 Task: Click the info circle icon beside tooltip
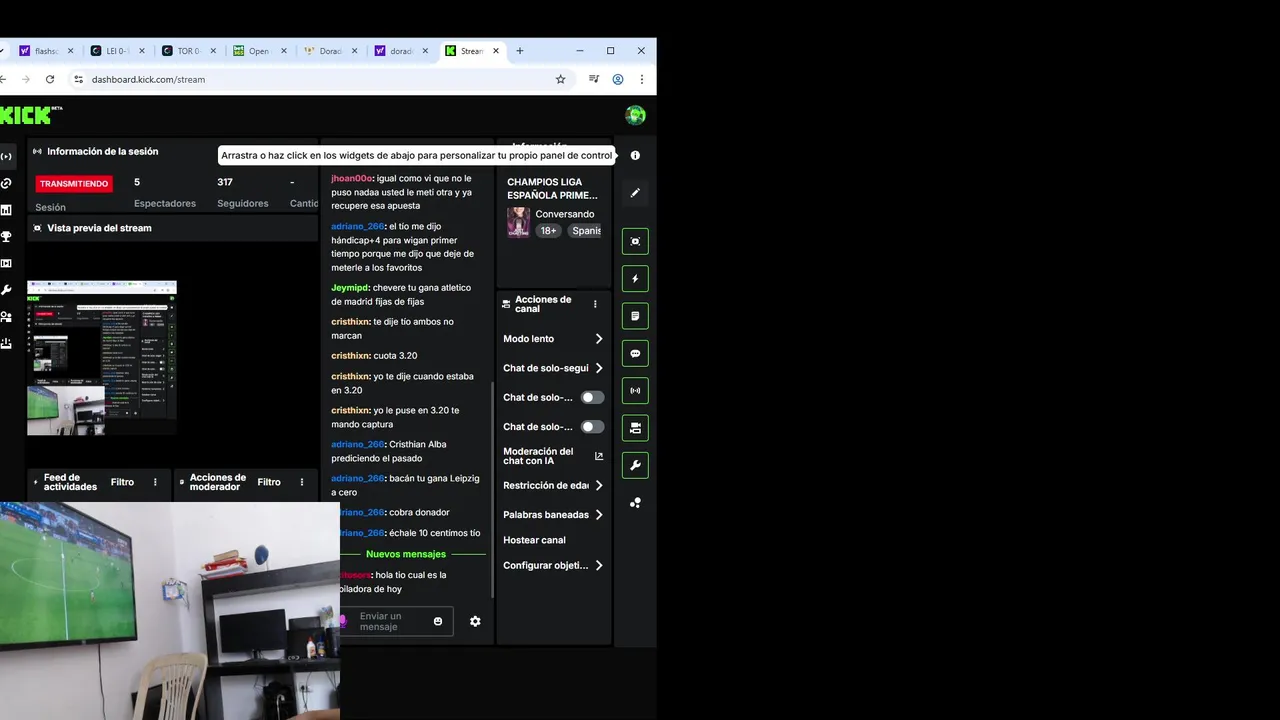coord(635,156)
